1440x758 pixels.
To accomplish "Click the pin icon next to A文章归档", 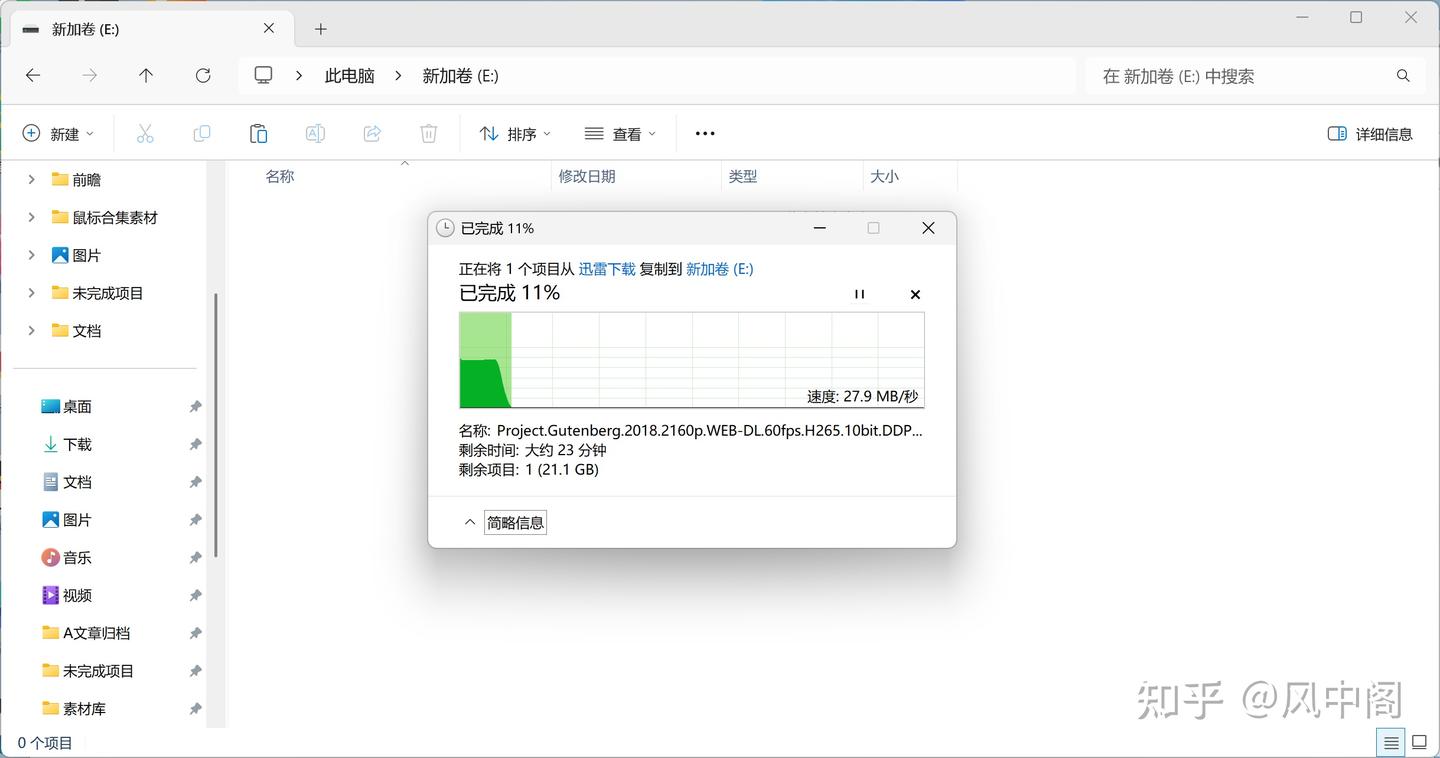I will coord(195,634).
